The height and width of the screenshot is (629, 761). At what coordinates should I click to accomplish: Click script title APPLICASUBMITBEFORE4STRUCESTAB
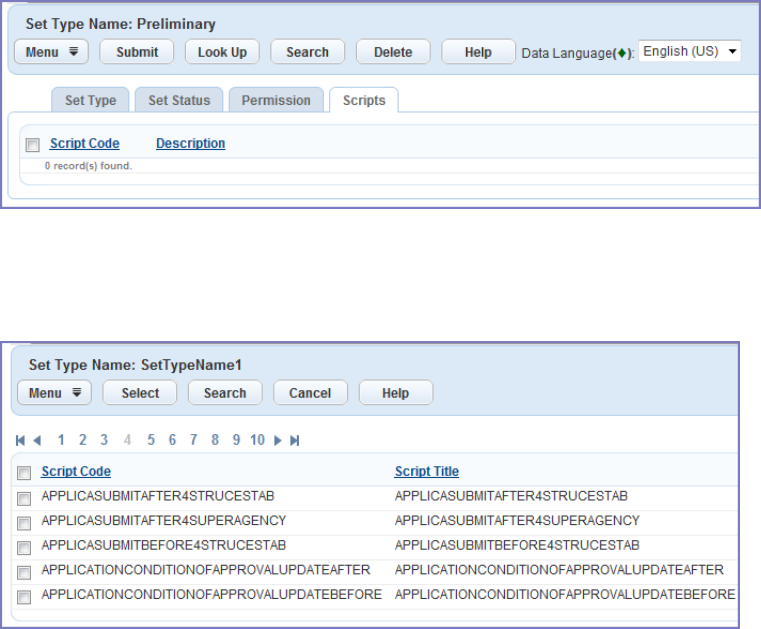(517, 545)
